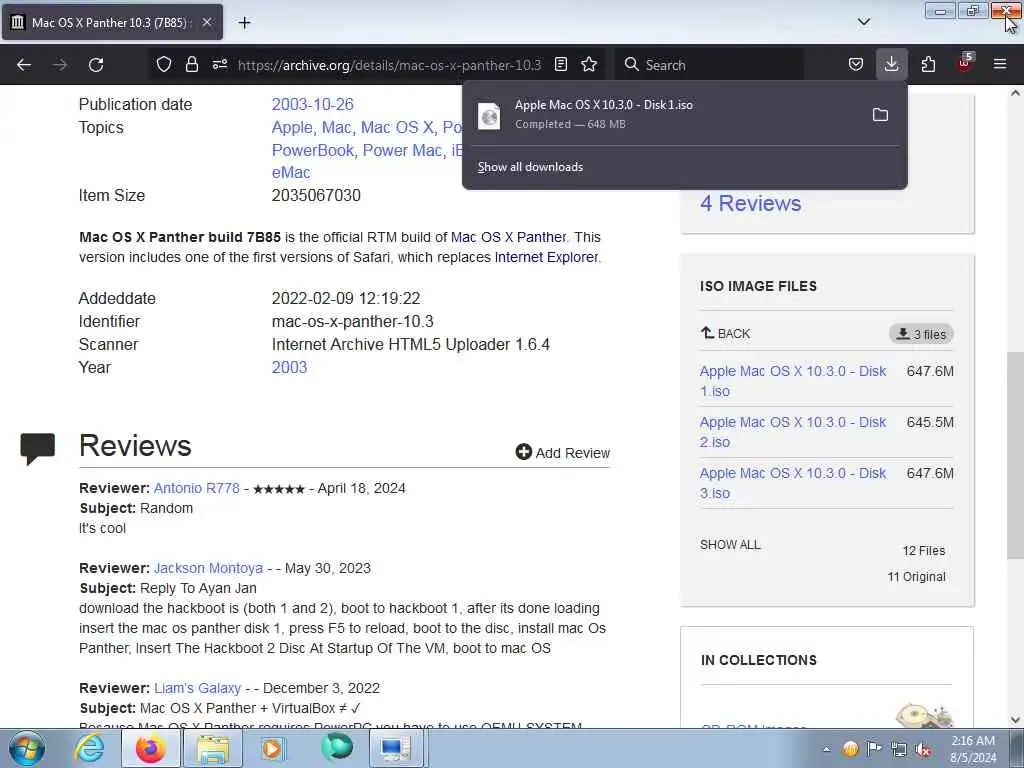Open reviewer Antonio R778 profile
This screenshot has width=1024, height=768.
pos(197,488)
